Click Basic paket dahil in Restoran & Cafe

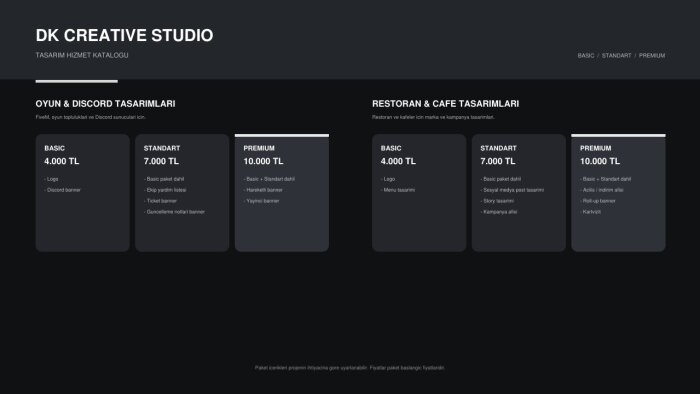coord(500,179)
